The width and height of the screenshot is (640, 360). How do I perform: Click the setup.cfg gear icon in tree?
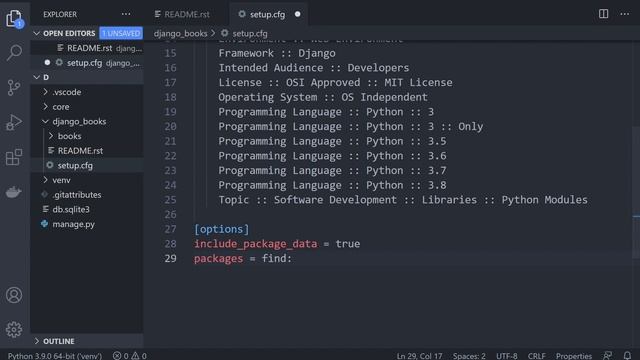point(50,165)
